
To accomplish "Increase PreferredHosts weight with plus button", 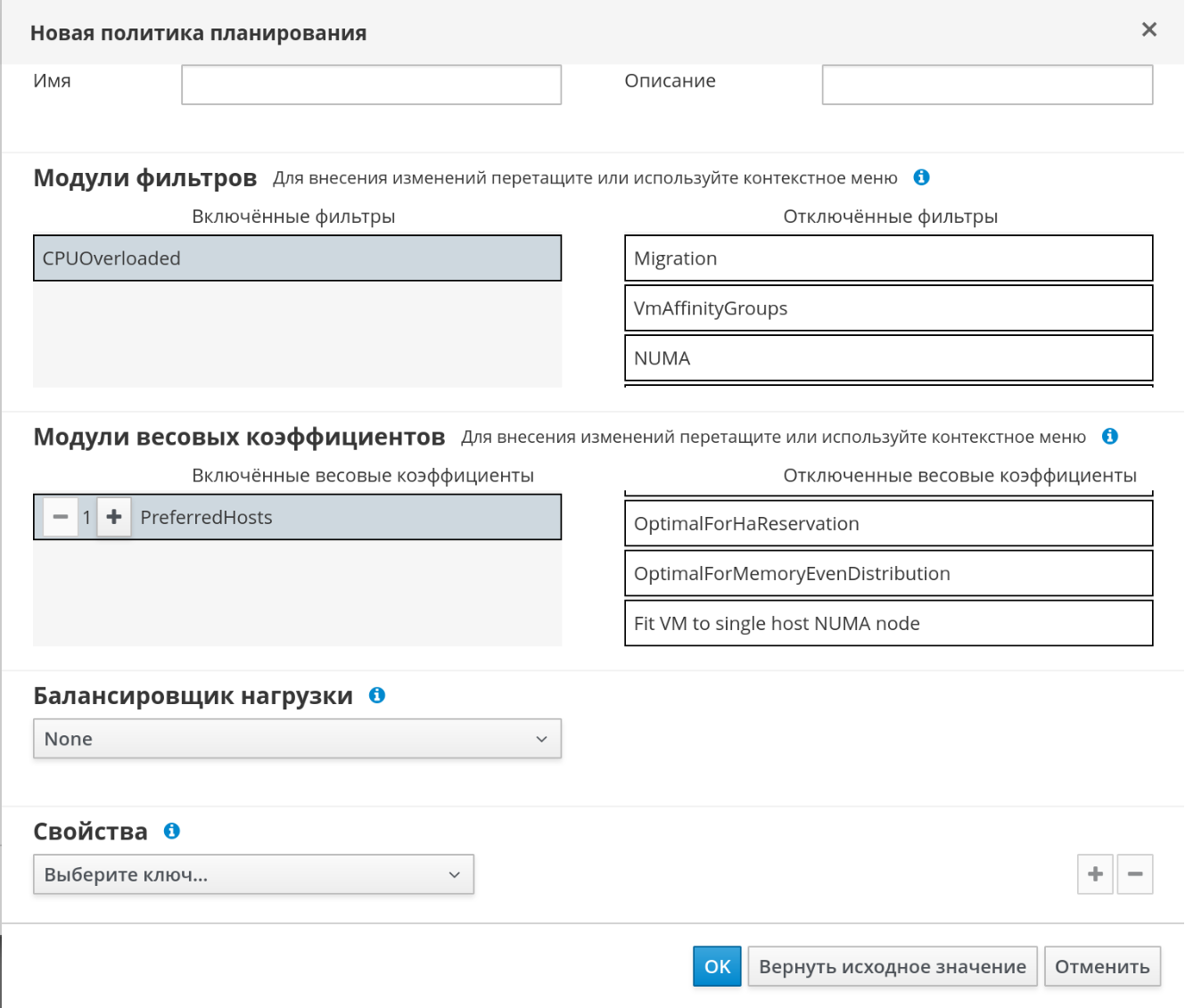I will tap(114, 517).
